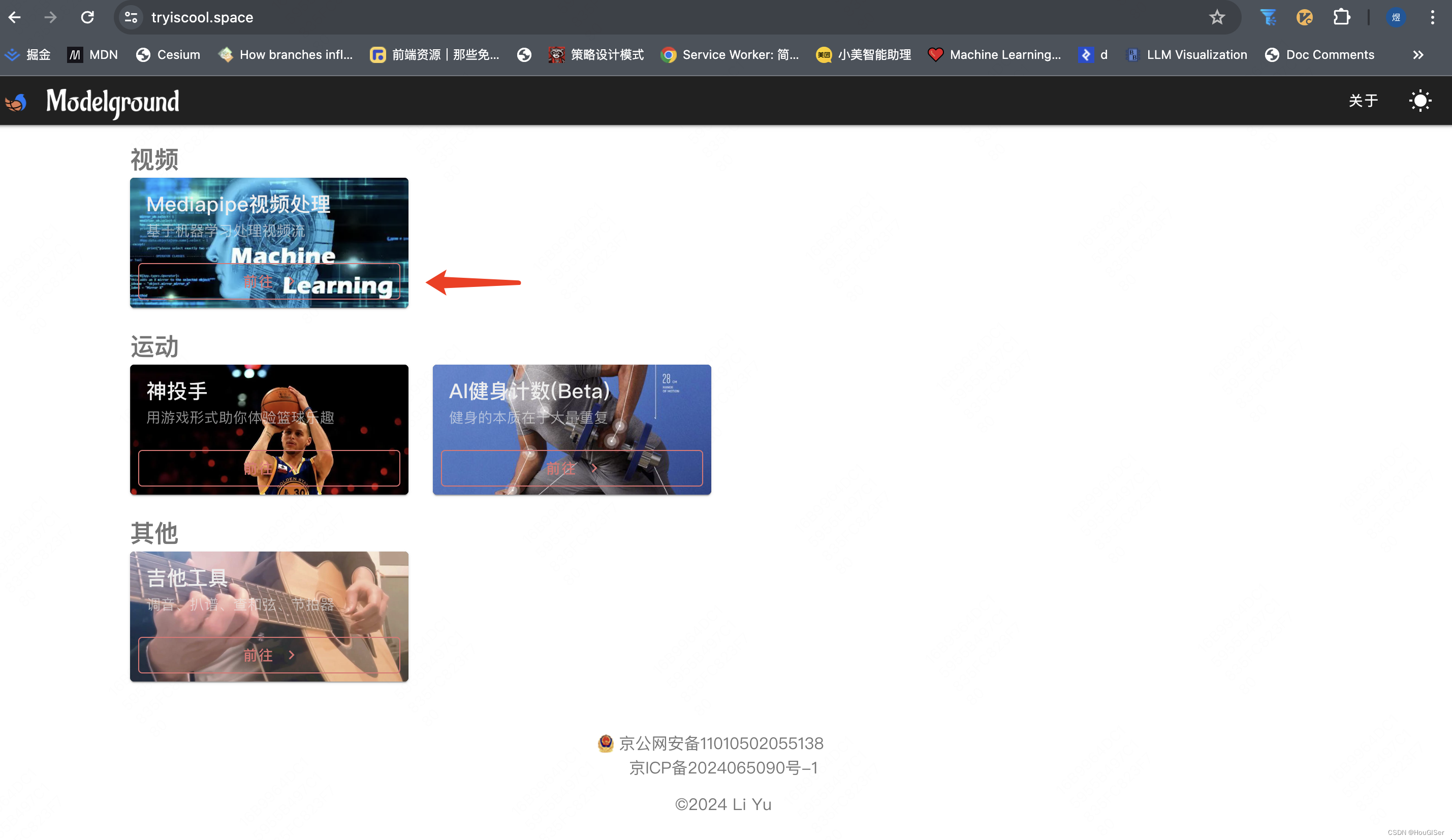Click 前往 button on Mediapipe视频处理 card
Image resolution: width=1452 pixels, height=840 pixels.
pyautogui.click(x=269, y=282)
